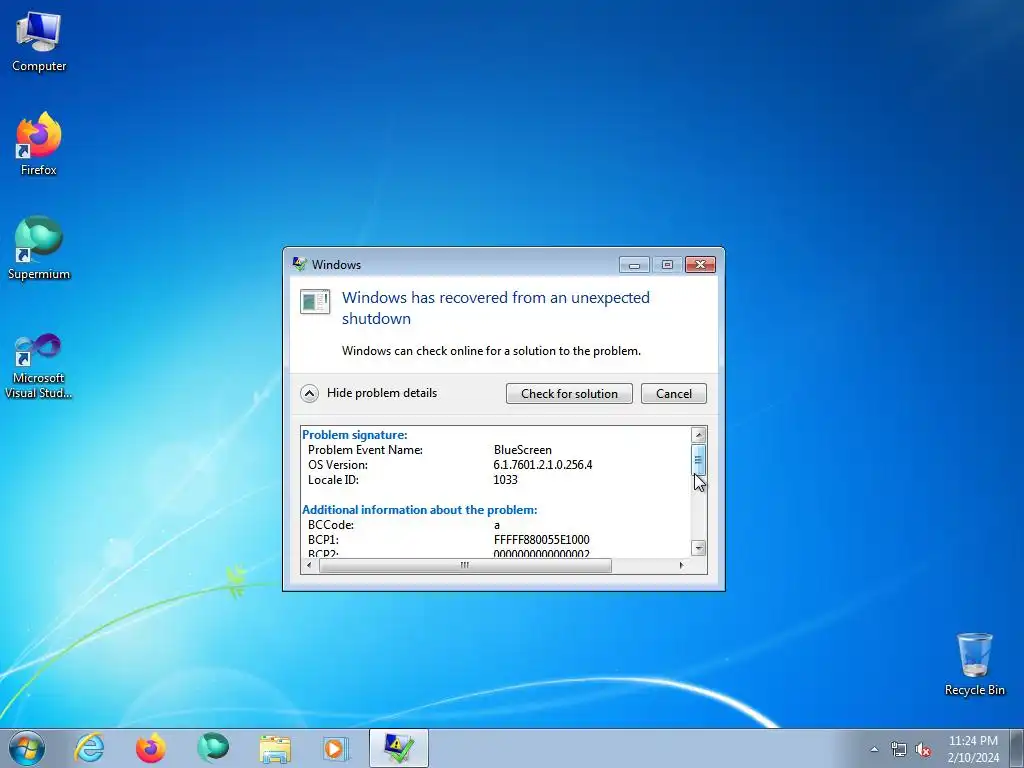Open the Computer desktop icon
The height and width of the screenshot is (768, 1024).
coord(39,42)
